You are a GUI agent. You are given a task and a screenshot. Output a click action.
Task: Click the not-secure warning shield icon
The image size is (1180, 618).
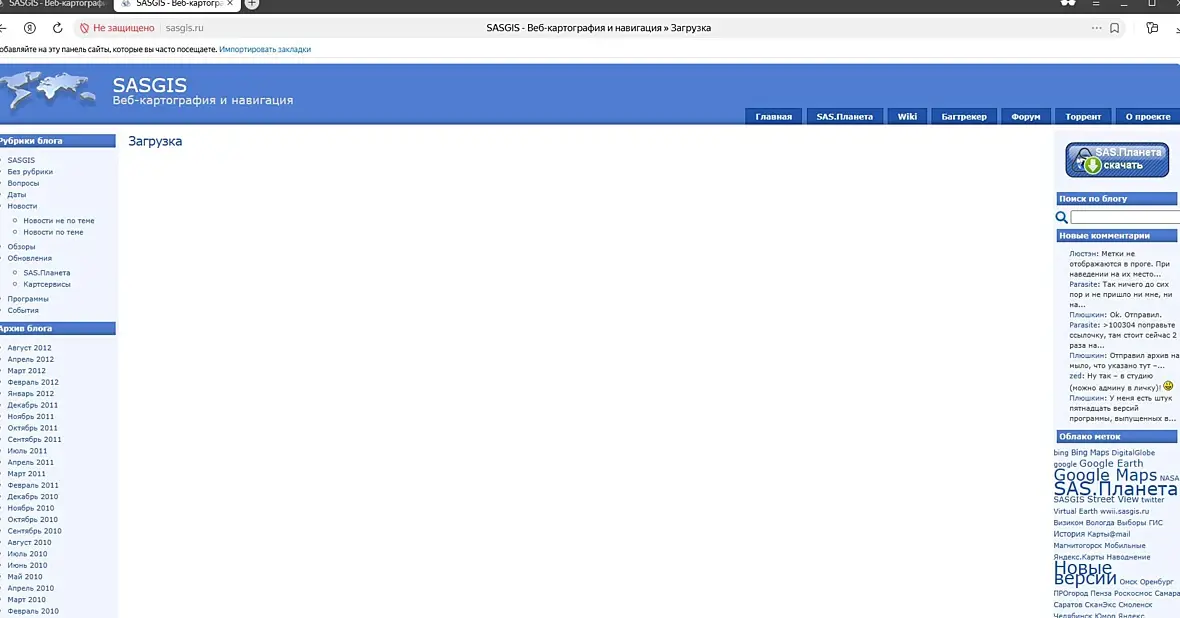click(x=84, y=28)
